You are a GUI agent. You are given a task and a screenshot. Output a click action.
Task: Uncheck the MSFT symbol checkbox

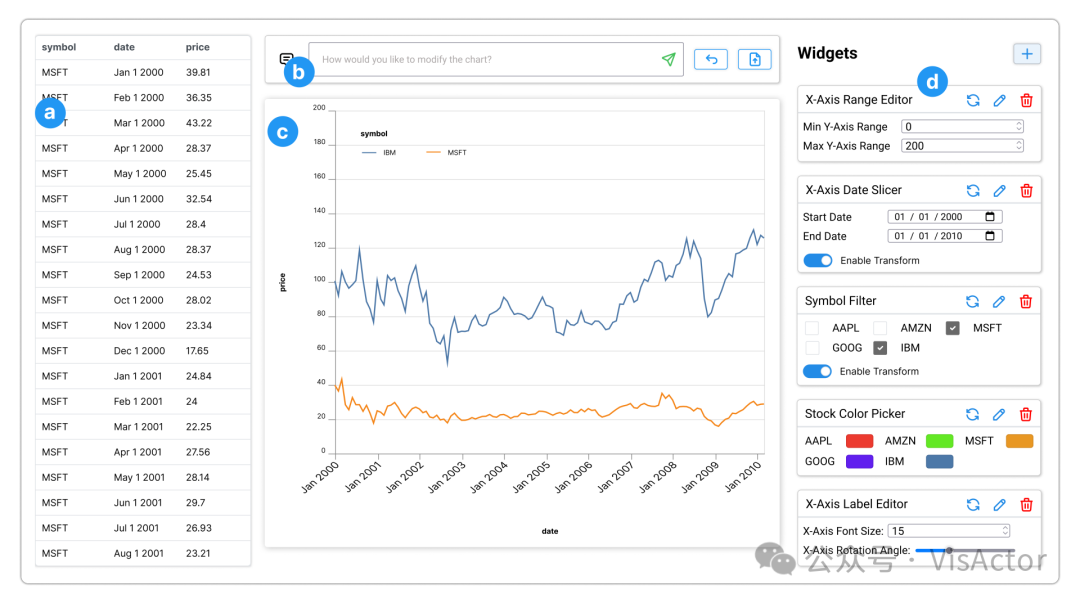[953, 328]
